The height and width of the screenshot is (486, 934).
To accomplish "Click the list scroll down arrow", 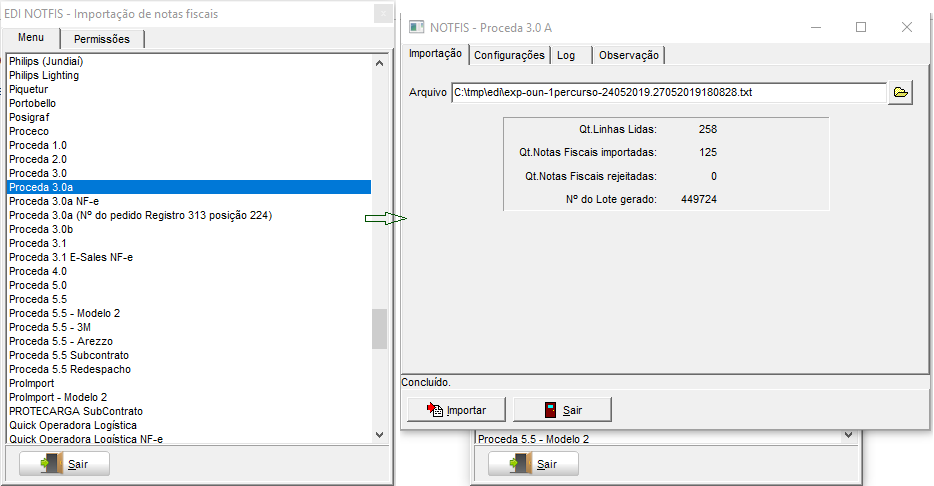I will click(379, 435).
